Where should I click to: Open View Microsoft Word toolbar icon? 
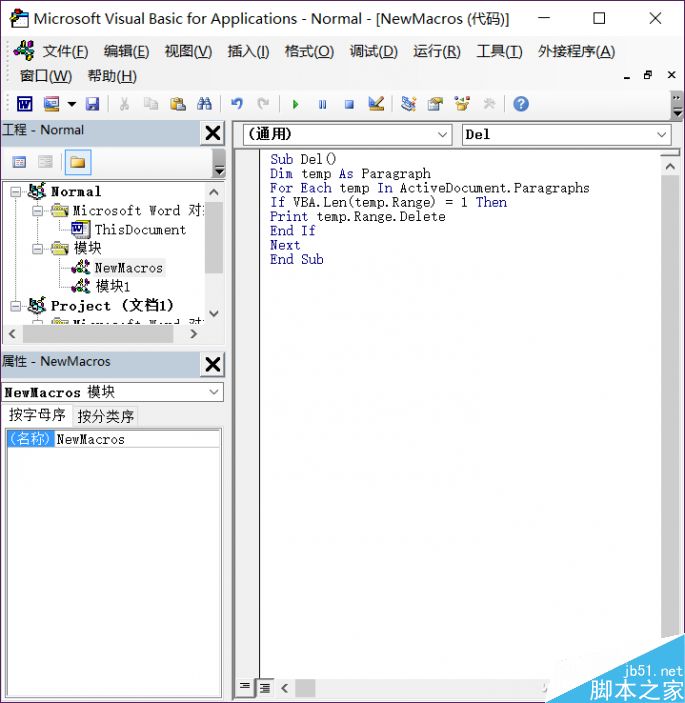tap(25, 104)
